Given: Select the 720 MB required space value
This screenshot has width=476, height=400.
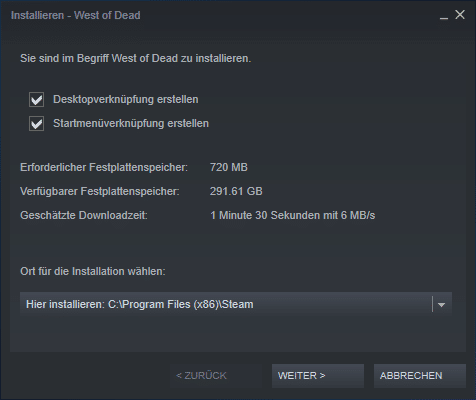Looking at the screenshot, I should click(229, 167).
